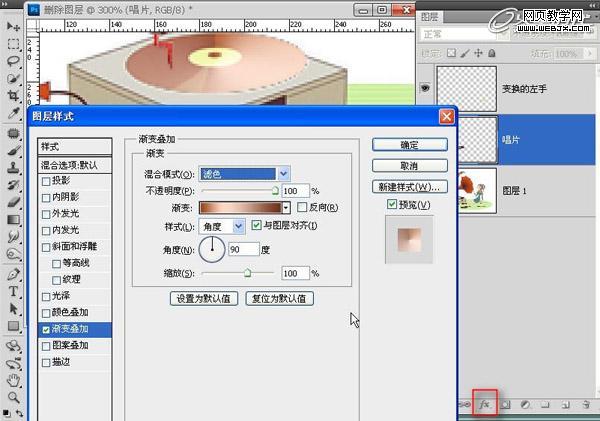Uncheck the 预览 preview checkbox
Screen dimensions: 600x421
391,205
